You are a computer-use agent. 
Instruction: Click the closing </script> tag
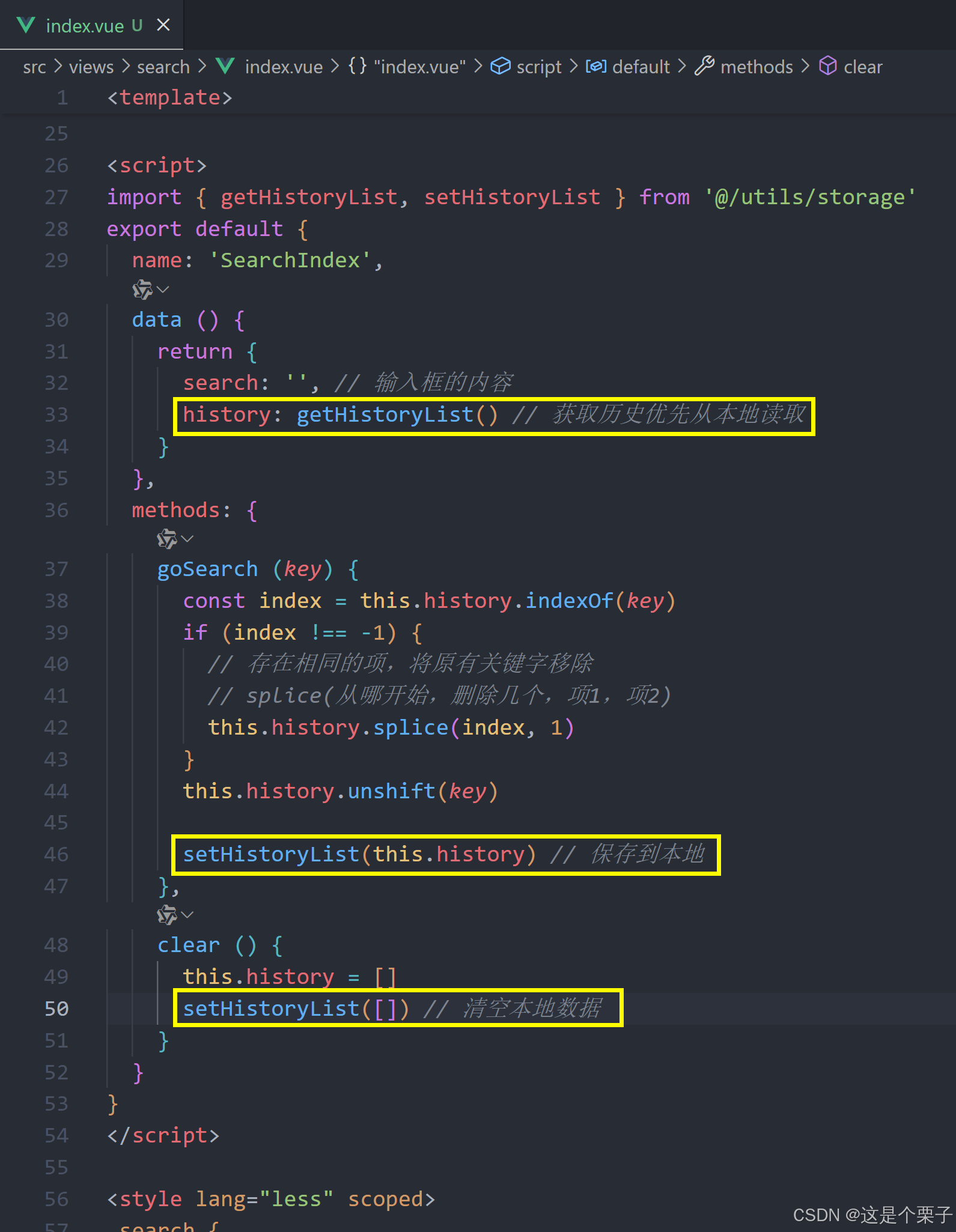tap(163, 1135)
